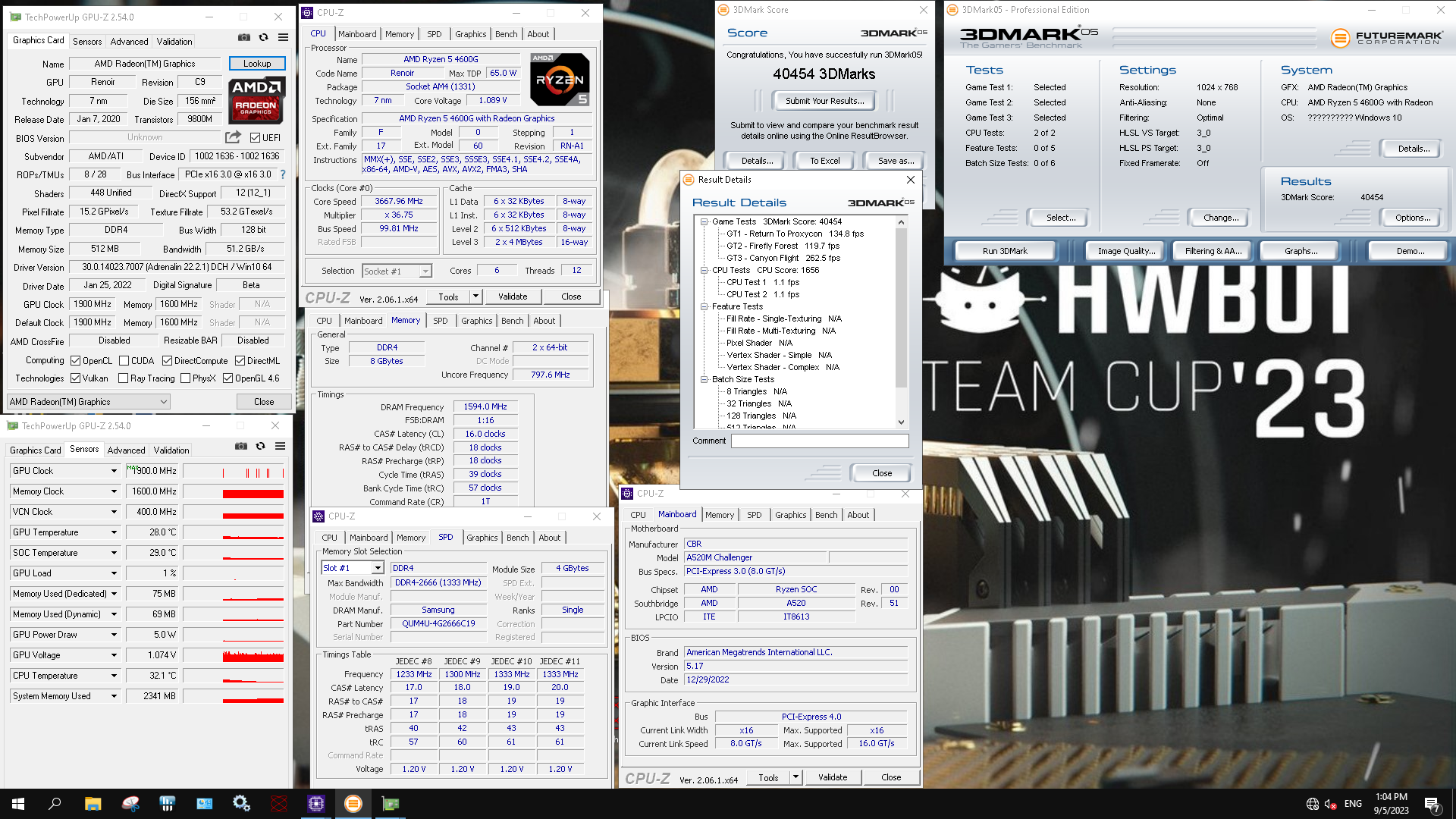This screenshot has width=1456, height=819.
Task: Collapse the Game Tests tree node
Action: pos(704,221)
